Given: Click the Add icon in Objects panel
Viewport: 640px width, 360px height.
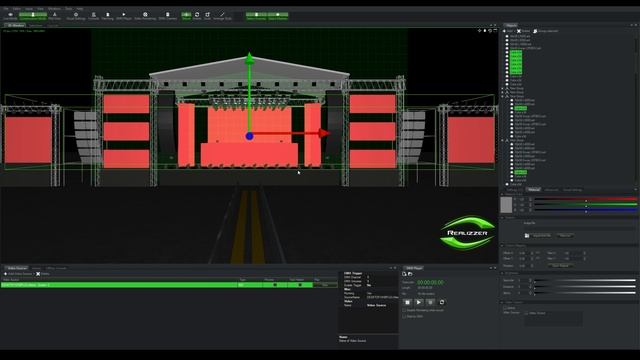Looking at the screenshot, I should click(504, 31).
